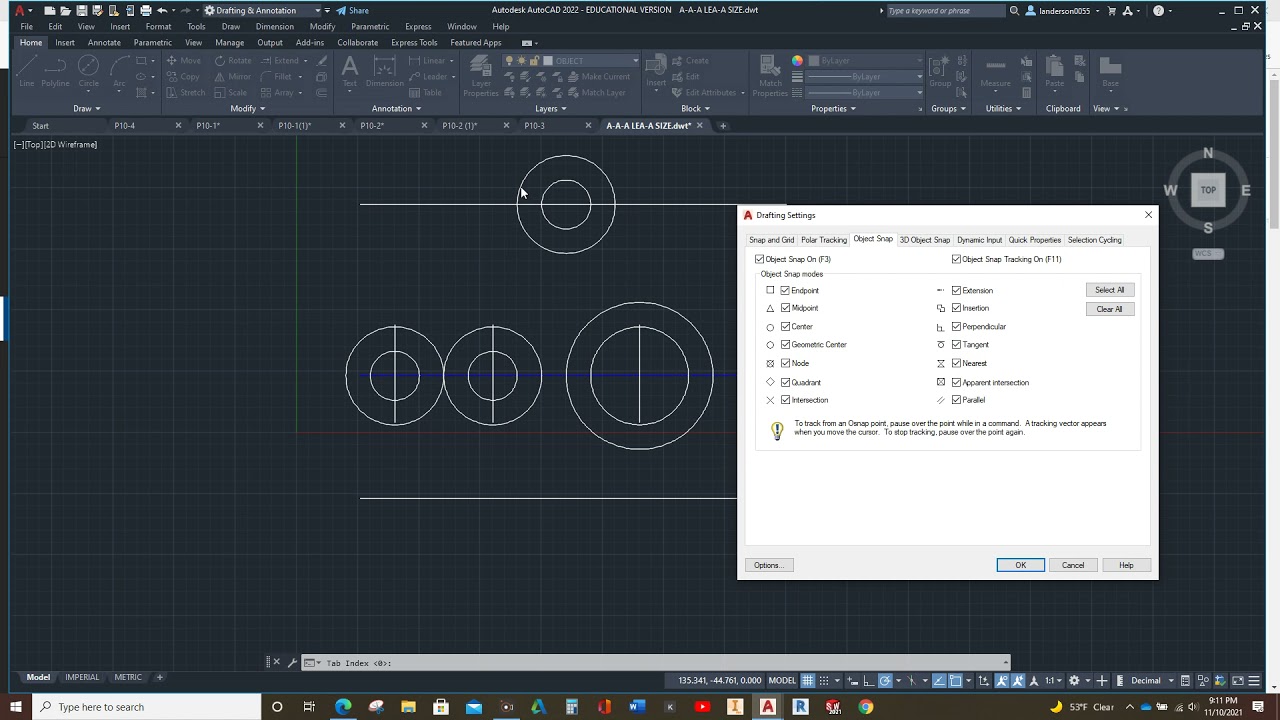Expand the Draw panel flyout
The image size is (1280, 720).
coord(86,108)
